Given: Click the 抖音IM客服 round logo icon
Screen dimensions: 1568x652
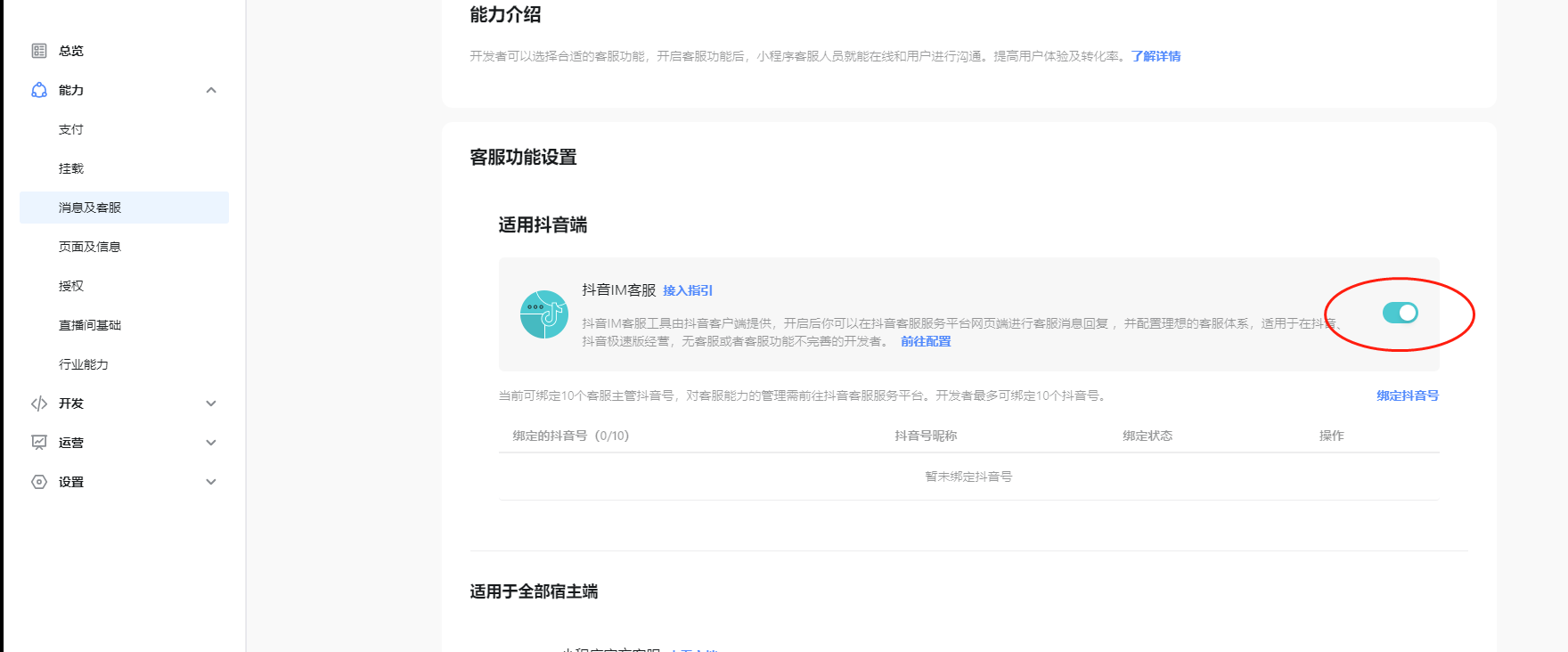Looking at the screenshot, I should 543,314.
